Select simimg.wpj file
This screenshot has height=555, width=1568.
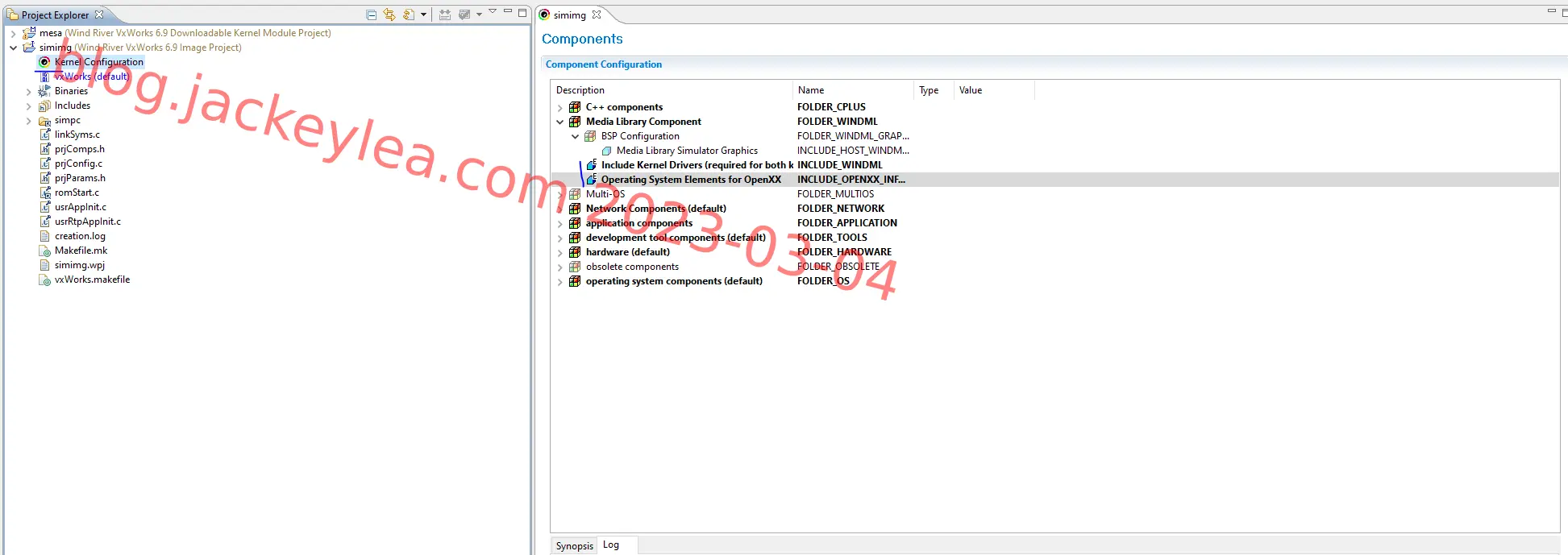pos(80,265)
